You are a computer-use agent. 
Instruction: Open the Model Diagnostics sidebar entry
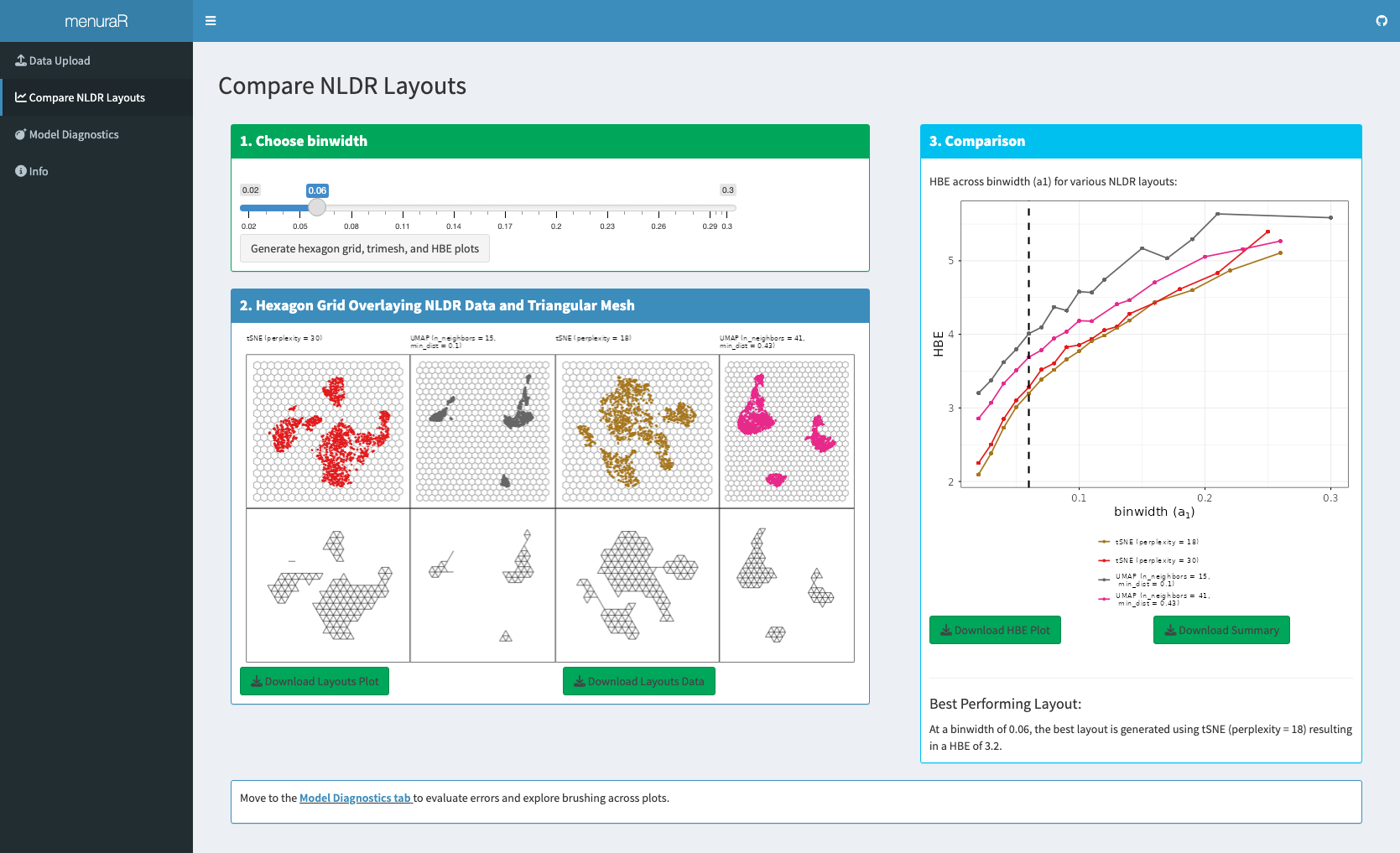tap(74, 134)
